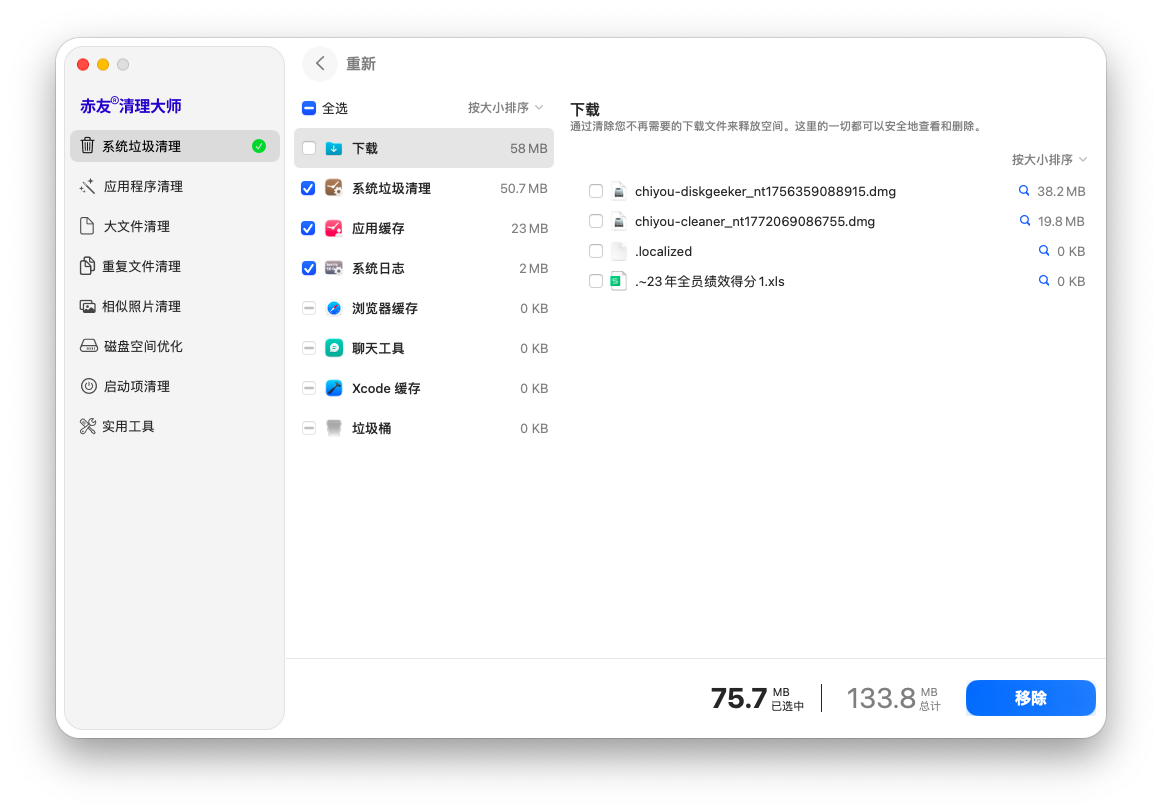Toggle the 全选 checkbox
The width and height of the screenshot is (1162, 812).
click(309, 107)
